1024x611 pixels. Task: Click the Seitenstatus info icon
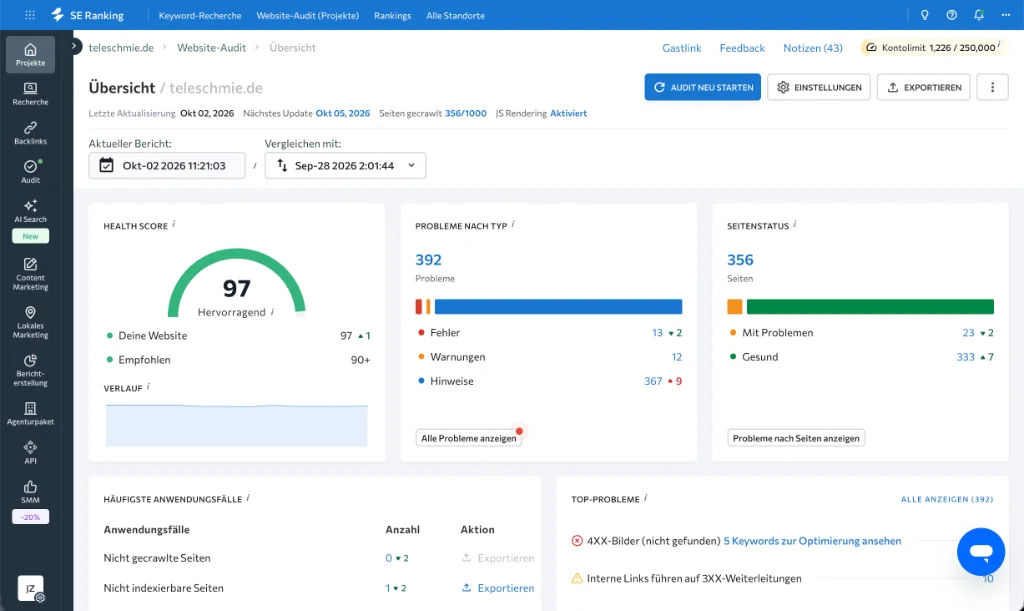tap(795, 224)
